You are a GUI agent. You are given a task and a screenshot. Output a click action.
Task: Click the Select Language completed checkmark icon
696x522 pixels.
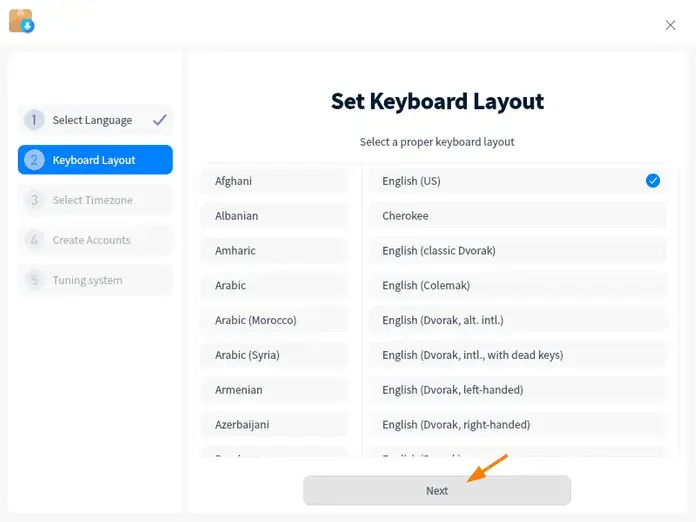point(160,120)
